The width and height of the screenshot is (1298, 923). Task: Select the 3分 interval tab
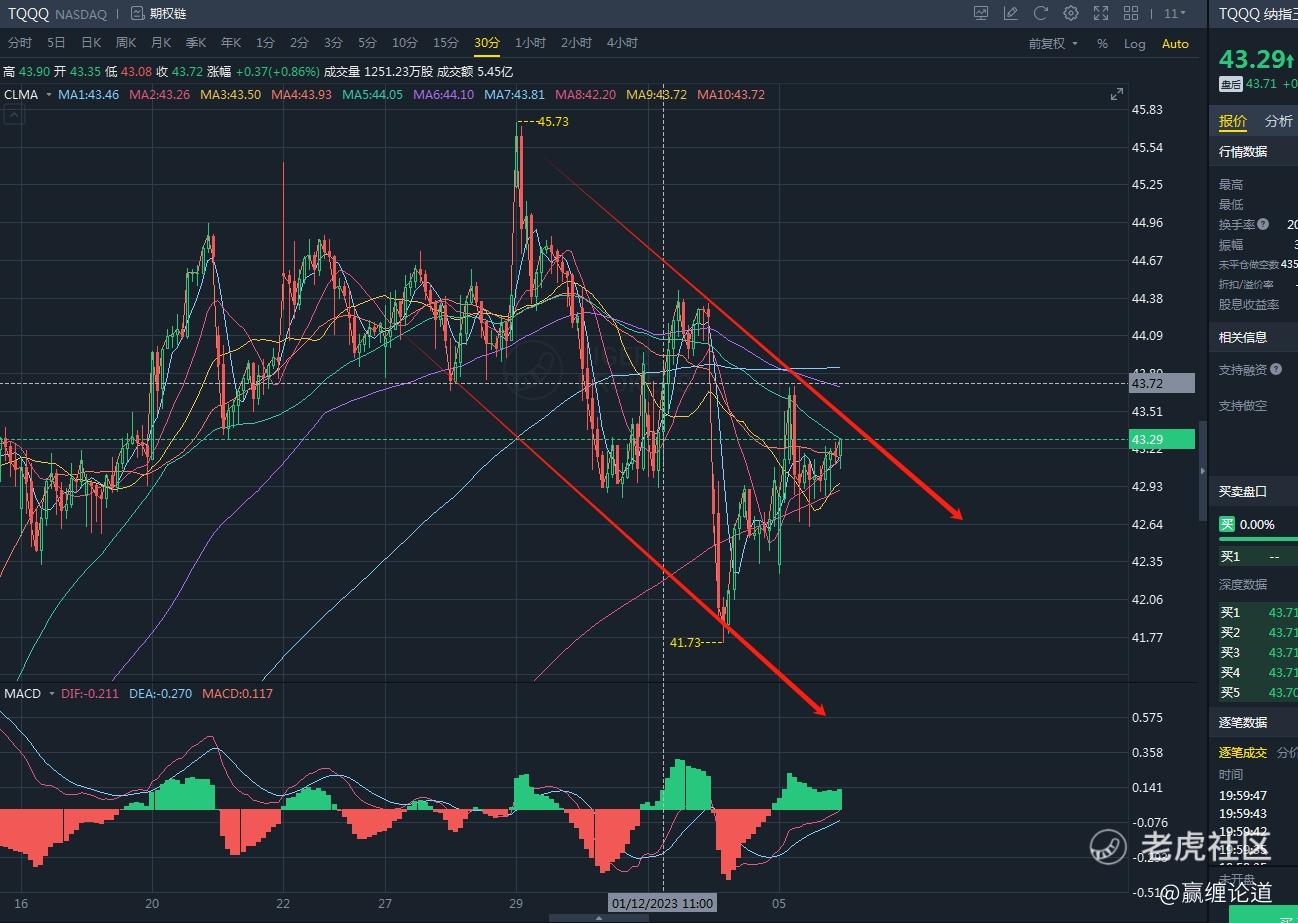point(333,43)
